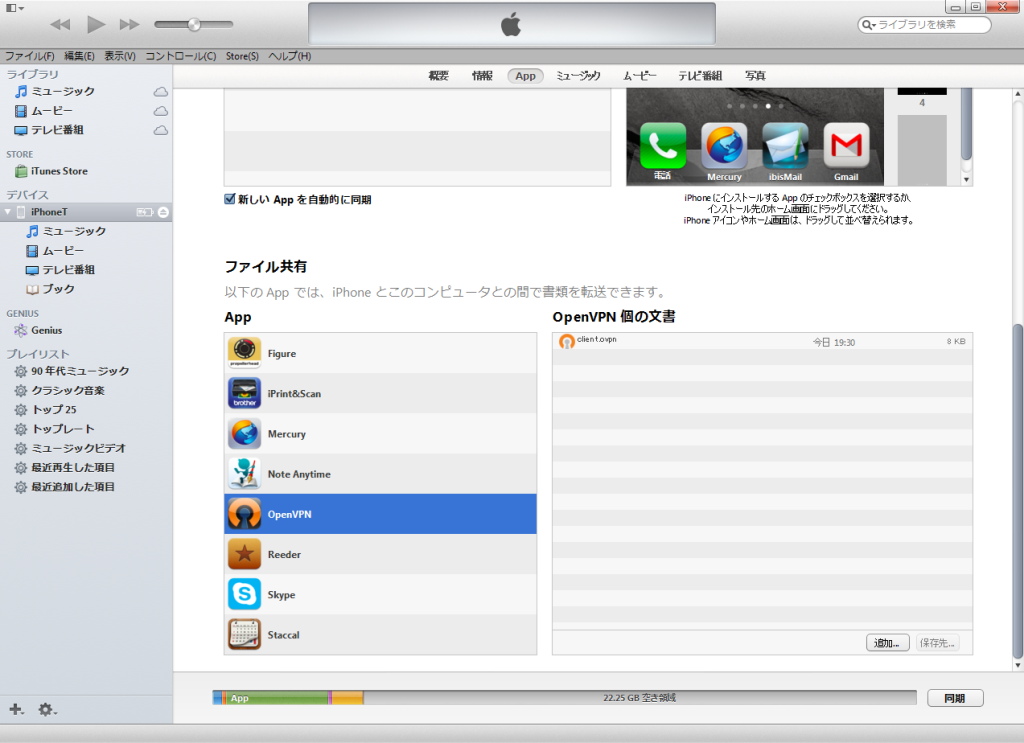Switch to the ミュージック device tab

578,76
